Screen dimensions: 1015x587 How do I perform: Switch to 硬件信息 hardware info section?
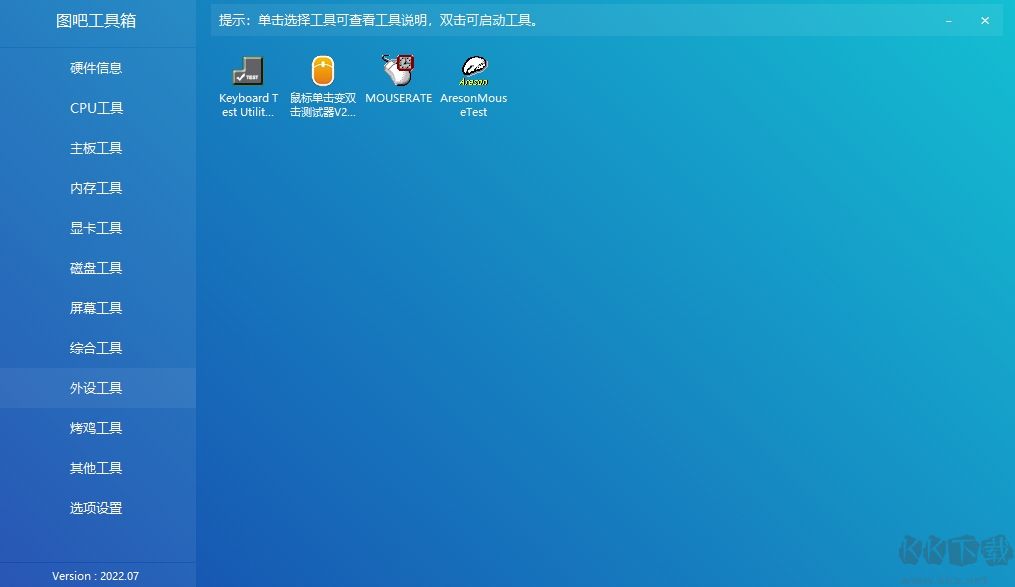[x=96, y=67]
